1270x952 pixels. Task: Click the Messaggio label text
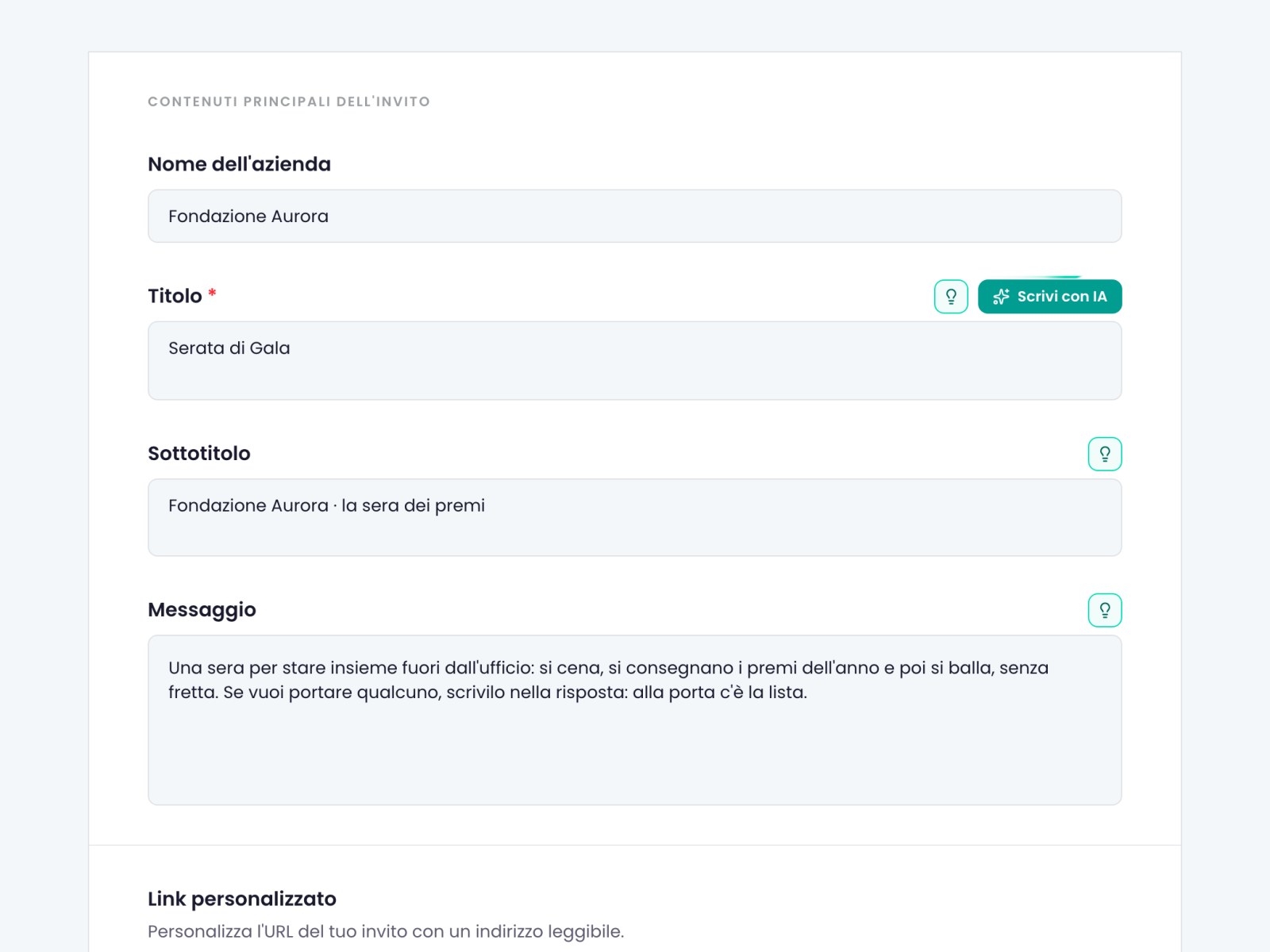click(x=202, y=610)
